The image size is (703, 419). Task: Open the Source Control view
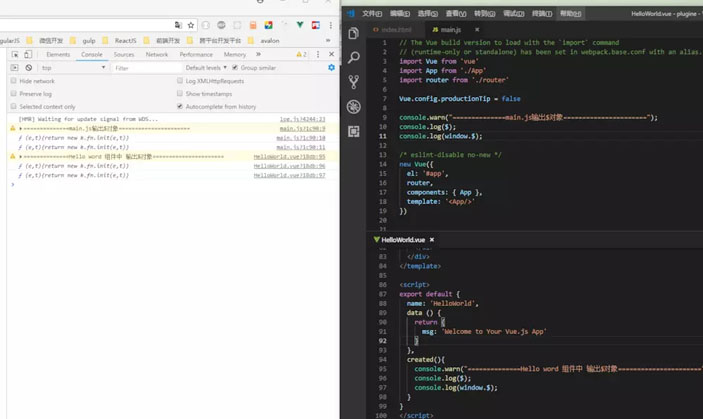point(354,82)
